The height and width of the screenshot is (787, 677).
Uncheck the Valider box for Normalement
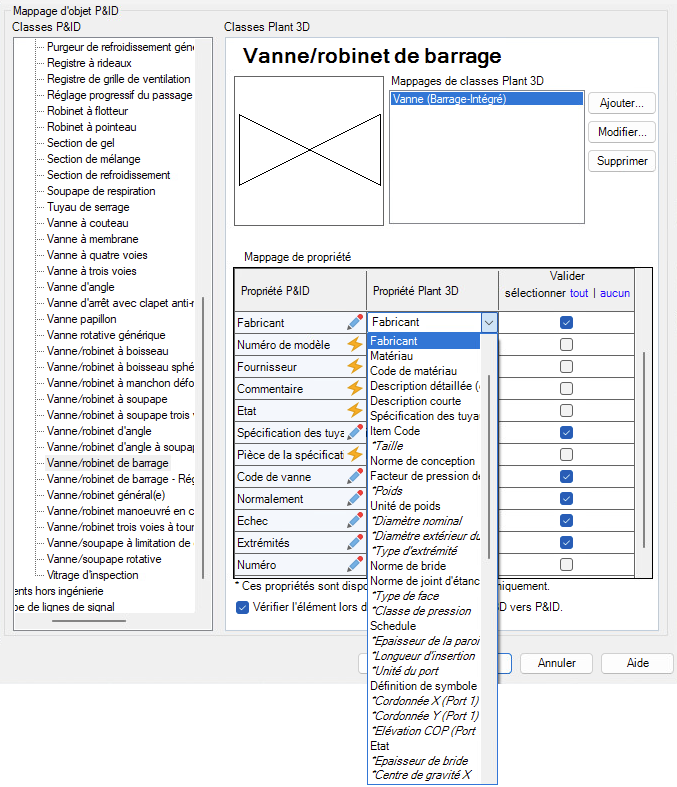(566, 498)
